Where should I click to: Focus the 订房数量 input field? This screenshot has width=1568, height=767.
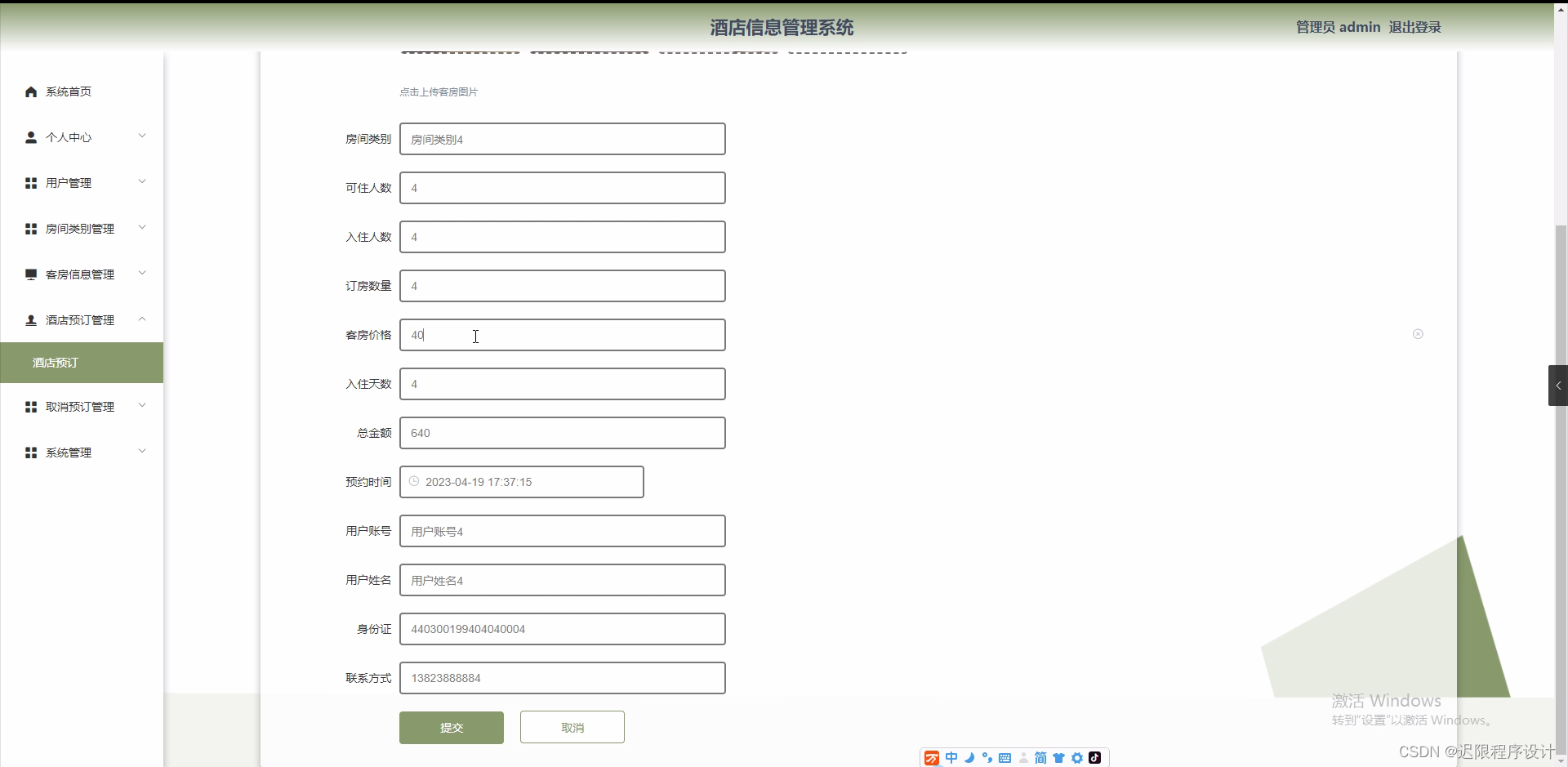click(563, 286)
